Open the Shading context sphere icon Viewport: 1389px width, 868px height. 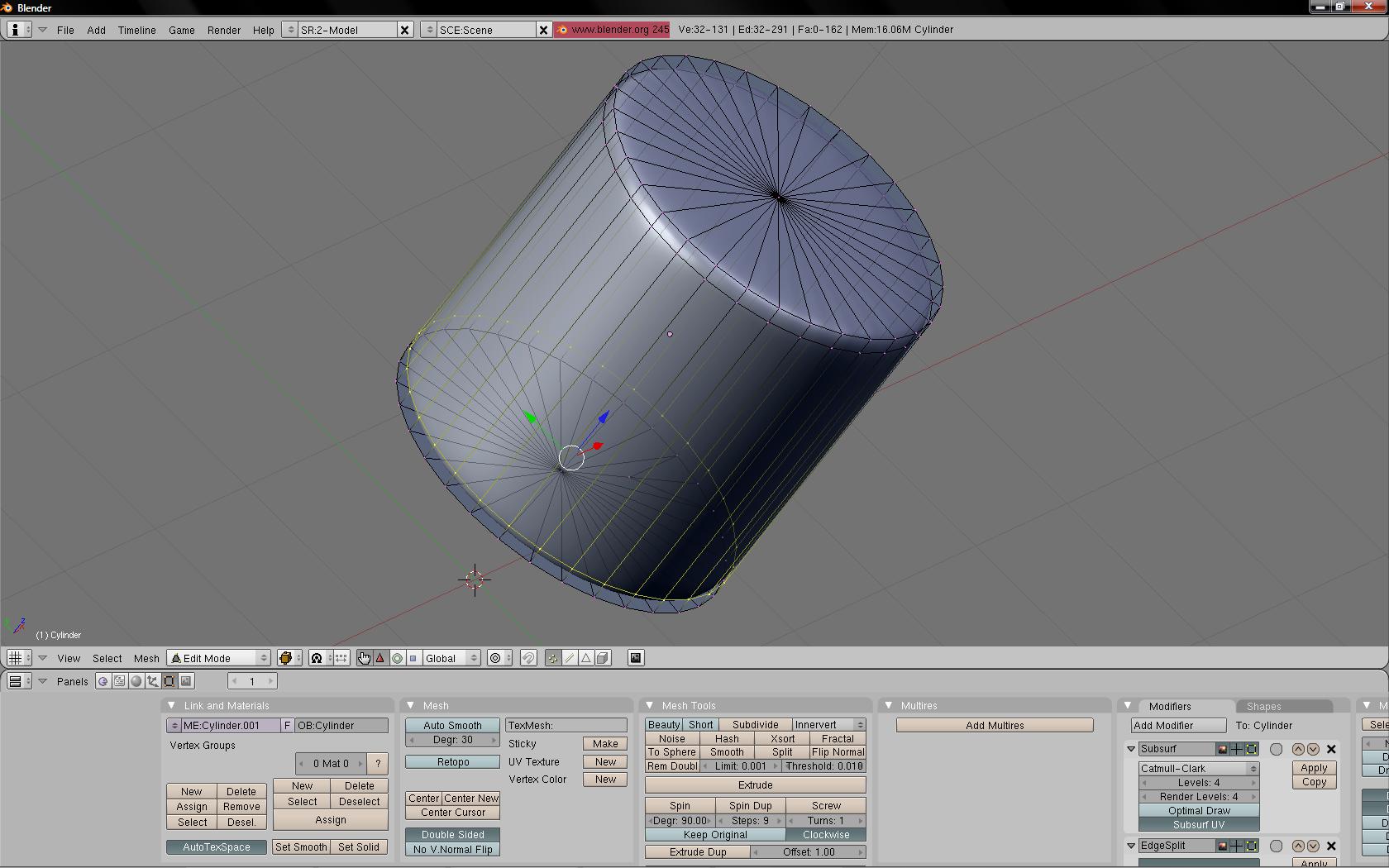click(x=136, y=681)
